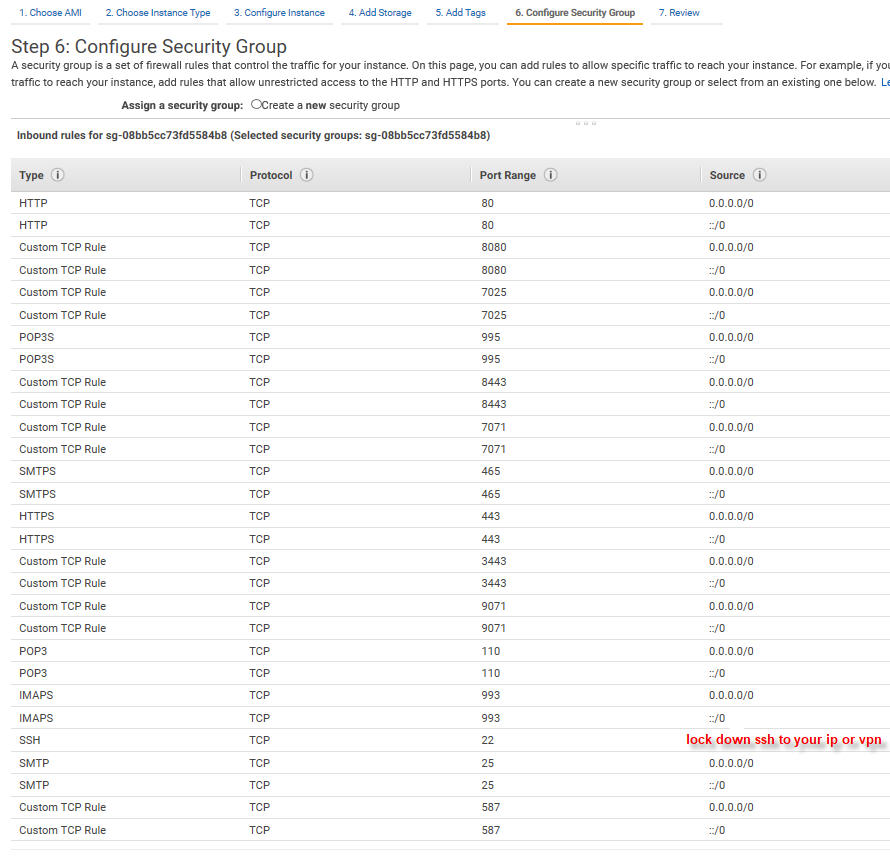890x864 pixels.
Task: Open the '3. Configure Instance' step
Action: click(279, 13)
